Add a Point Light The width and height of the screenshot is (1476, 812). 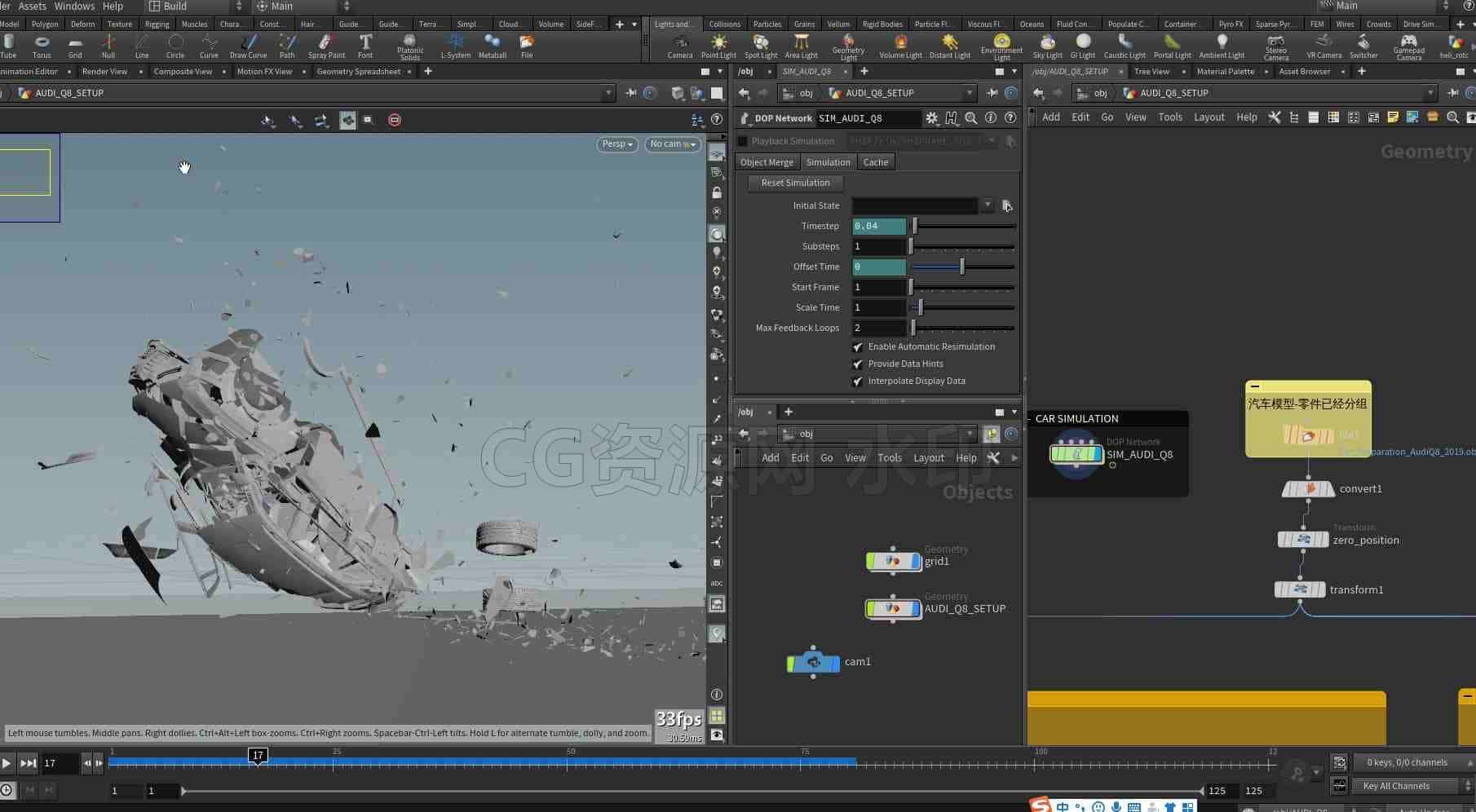point(718,46)
